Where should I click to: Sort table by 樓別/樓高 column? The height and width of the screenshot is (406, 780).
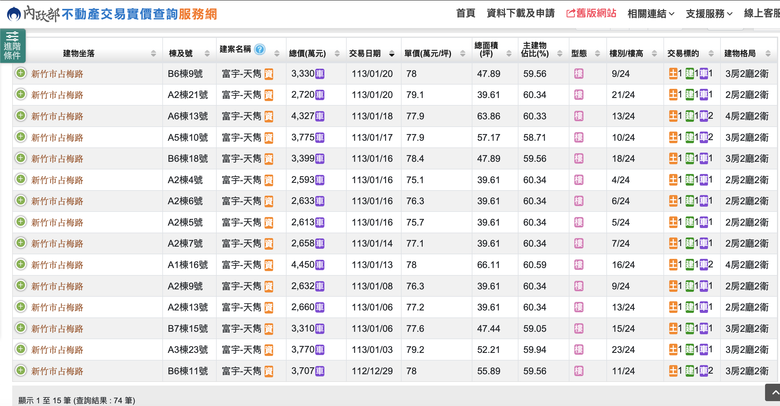(654, 53)
